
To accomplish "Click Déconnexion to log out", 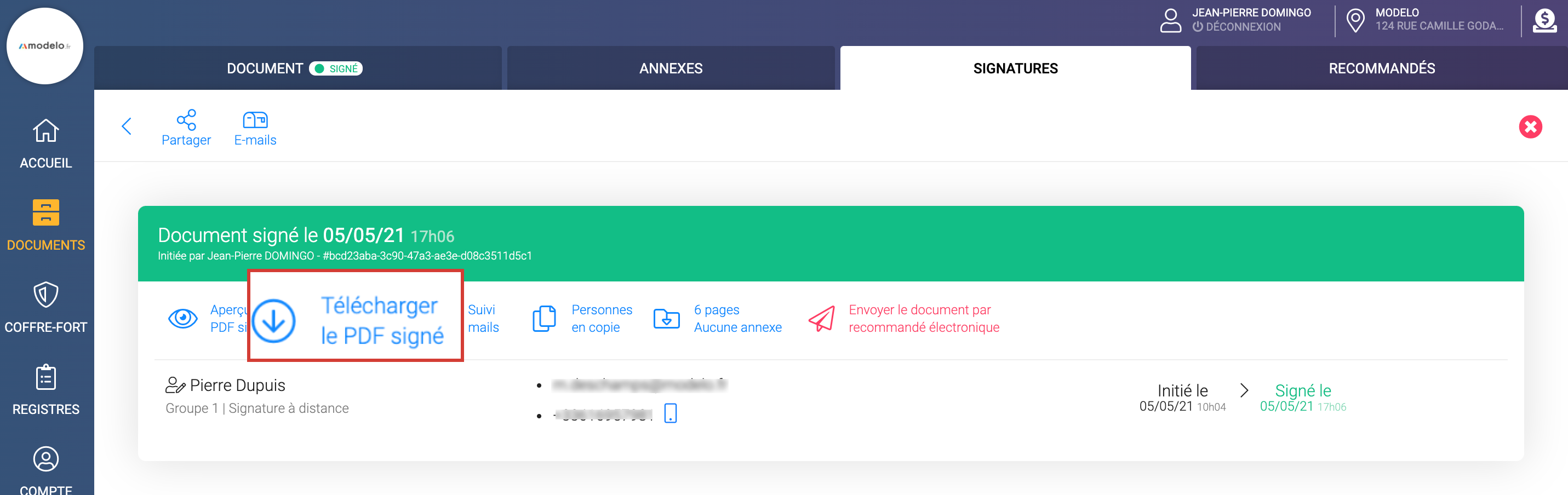I will (1241, 27).
